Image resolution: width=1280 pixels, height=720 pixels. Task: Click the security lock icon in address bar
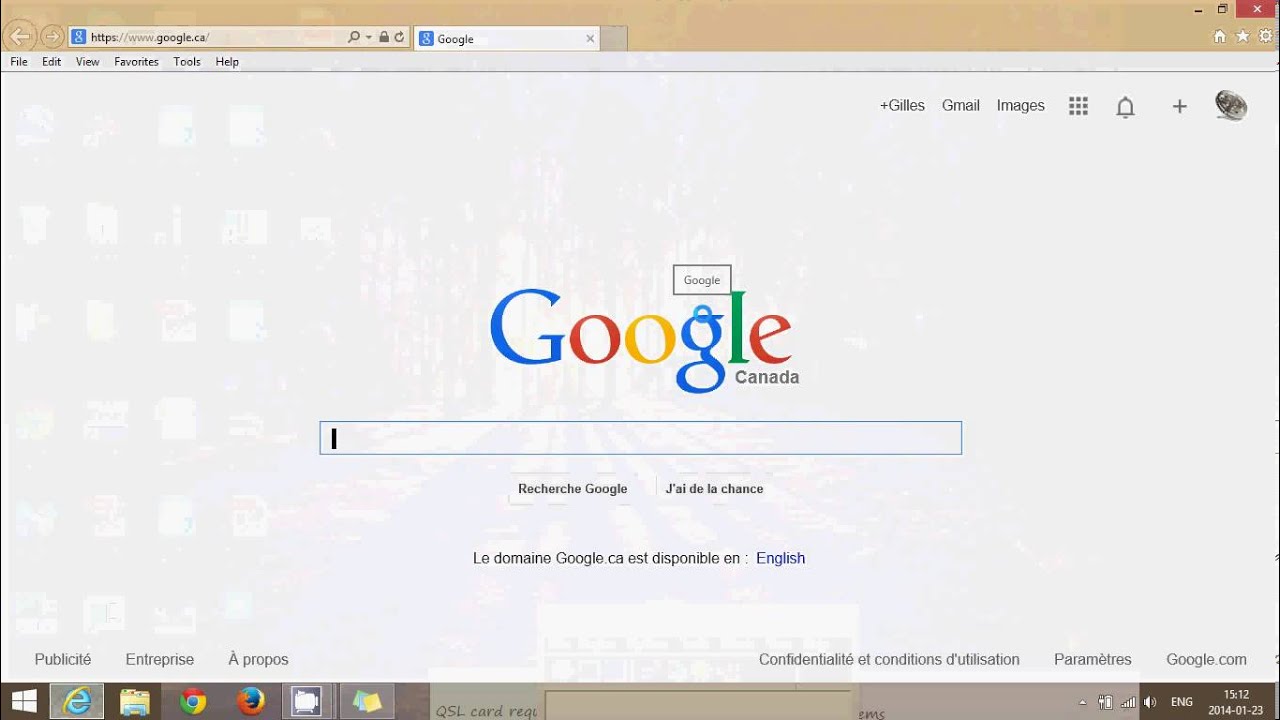click(x=384, y=37)
